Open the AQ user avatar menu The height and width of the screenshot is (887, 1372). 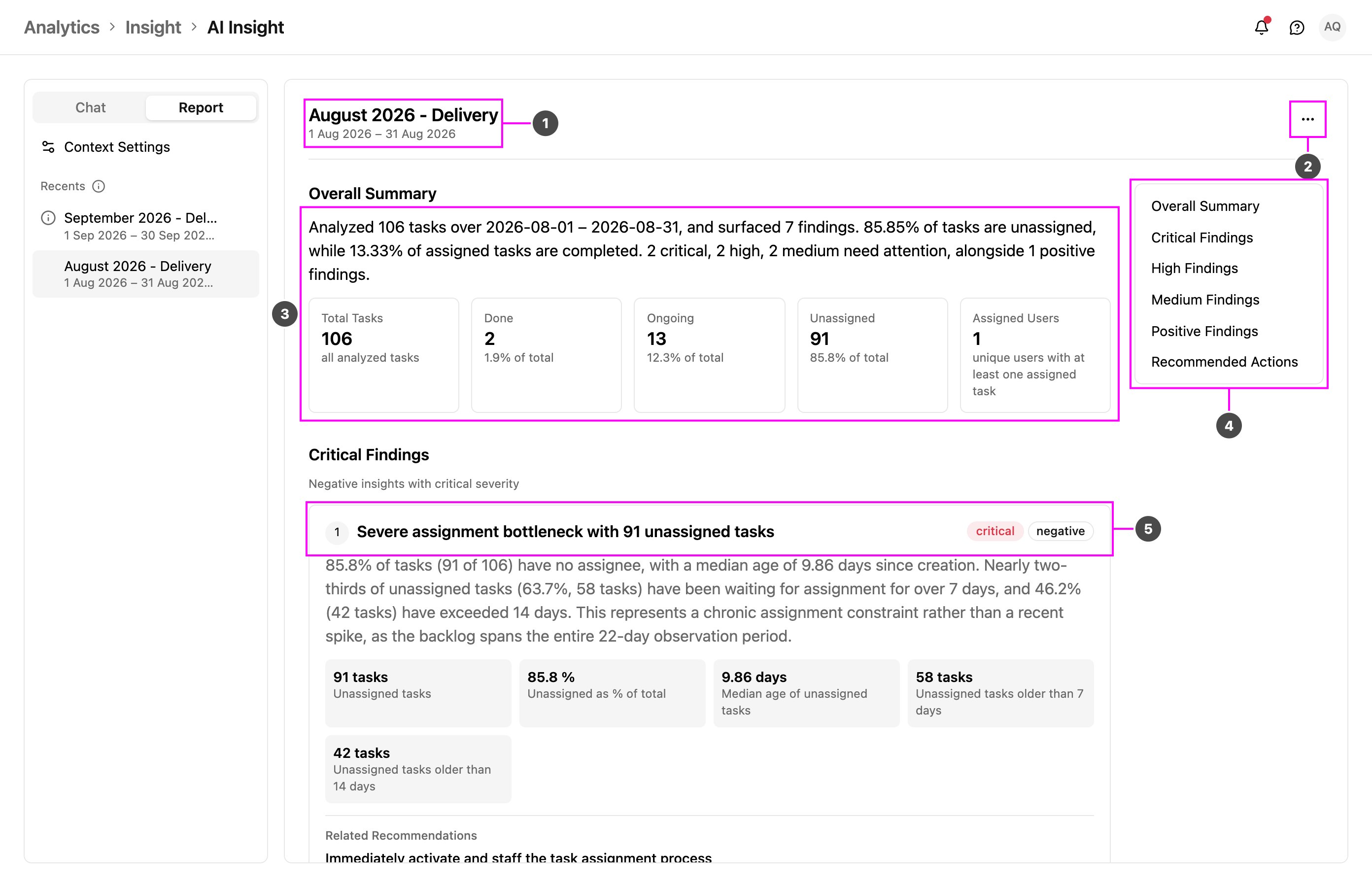[1332, 27]
